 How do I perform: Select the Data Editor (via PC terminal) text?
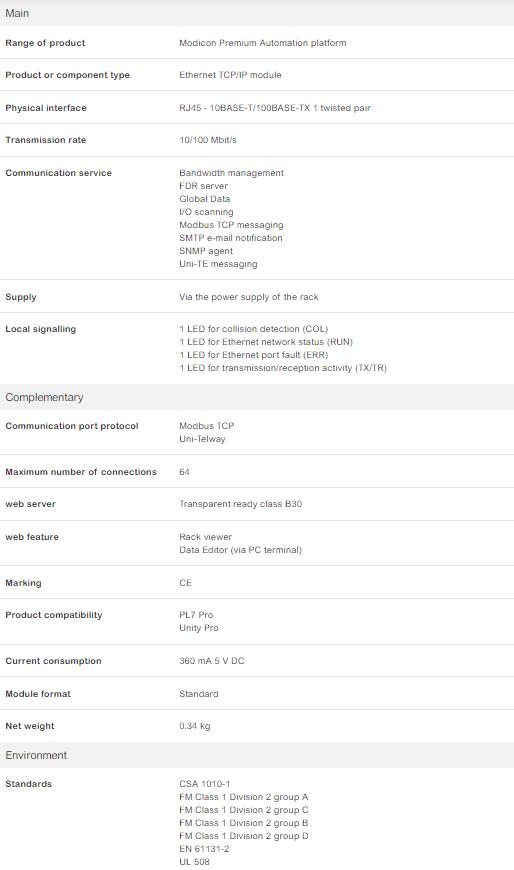pos(240,550)
